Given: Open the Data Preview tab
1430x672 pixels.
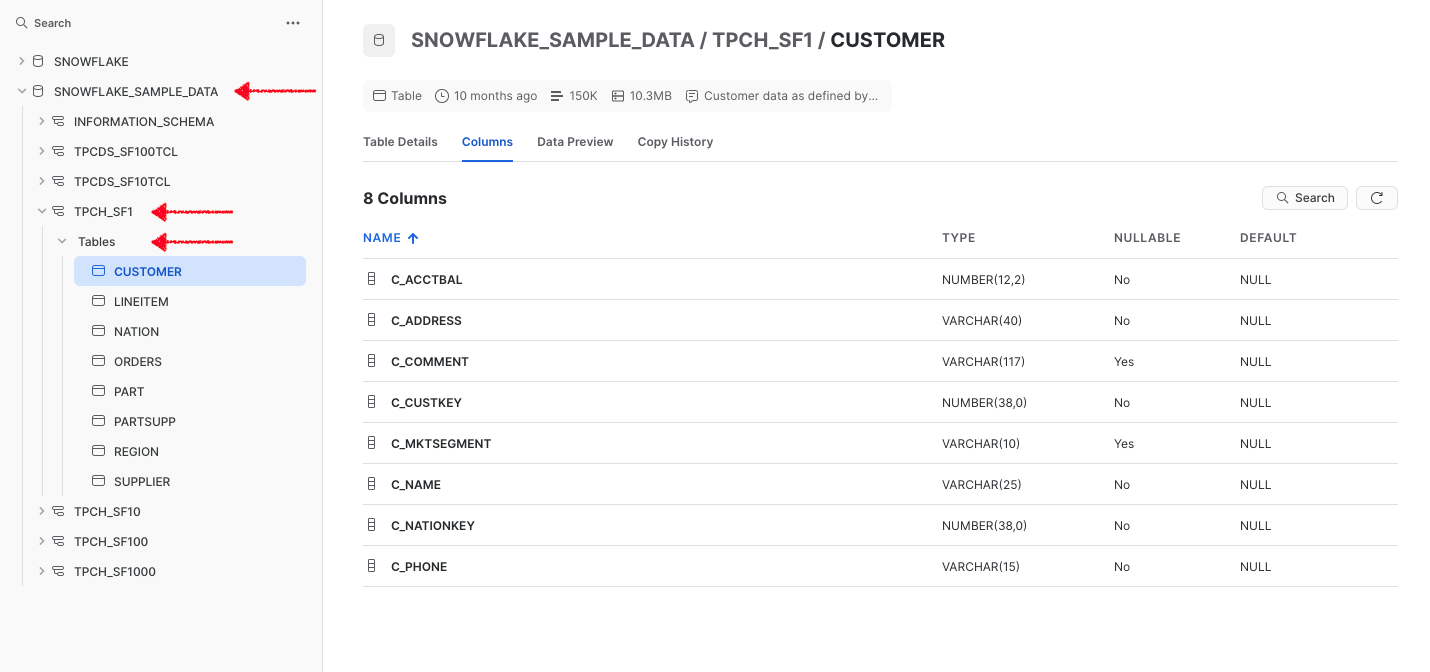Looking at the screenshot, I should coord(575,142).
